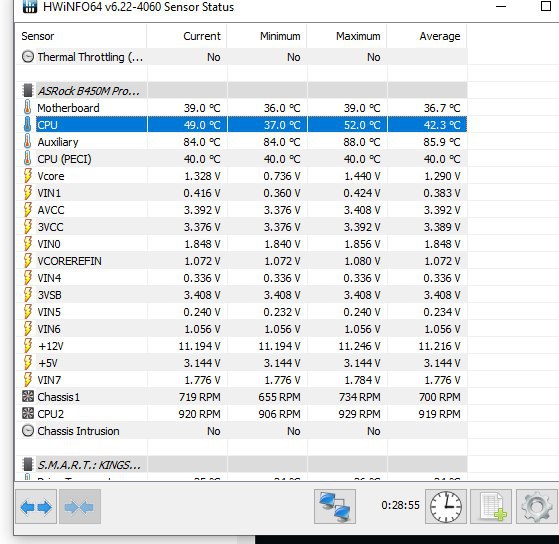Click the thermometer icon beside CPU (PECI)
This screenshot has height=544, width=559.
pyautogui.click(x=27, y=159)
